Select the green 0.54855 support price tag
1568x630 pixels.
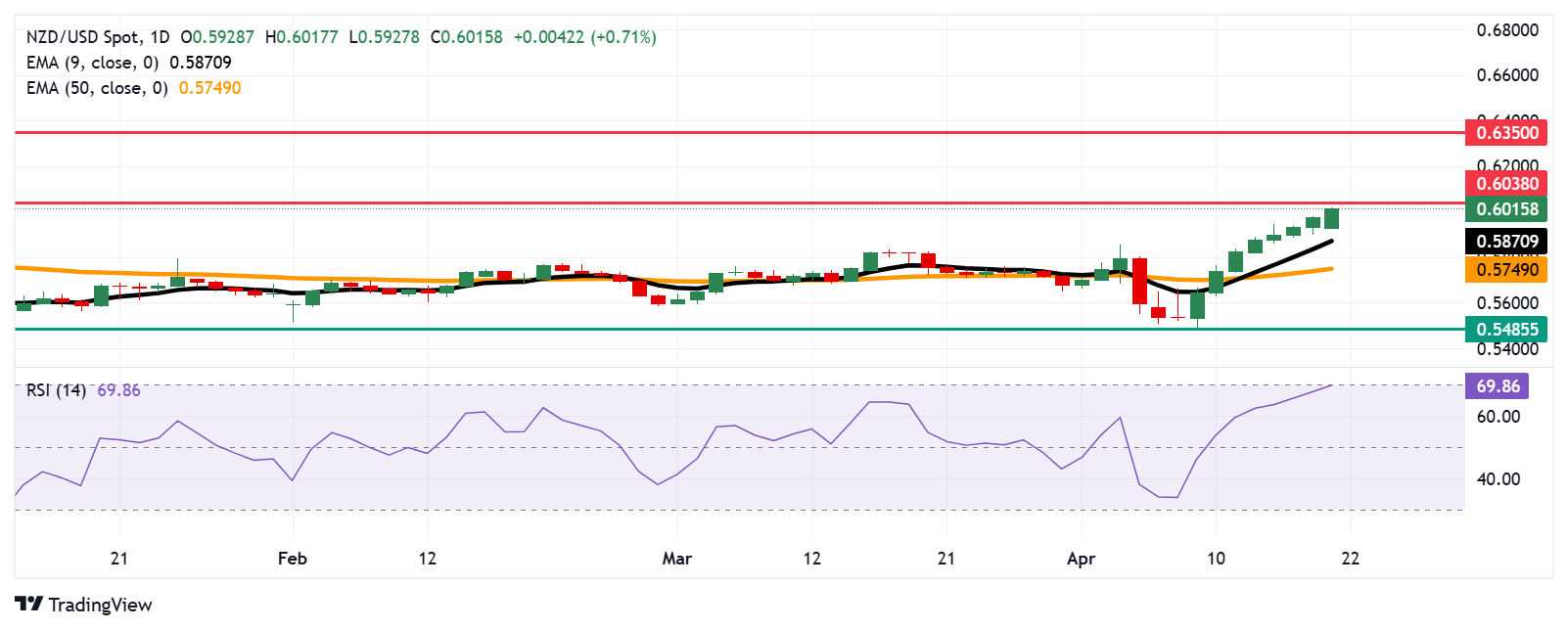coord(1506,329)
